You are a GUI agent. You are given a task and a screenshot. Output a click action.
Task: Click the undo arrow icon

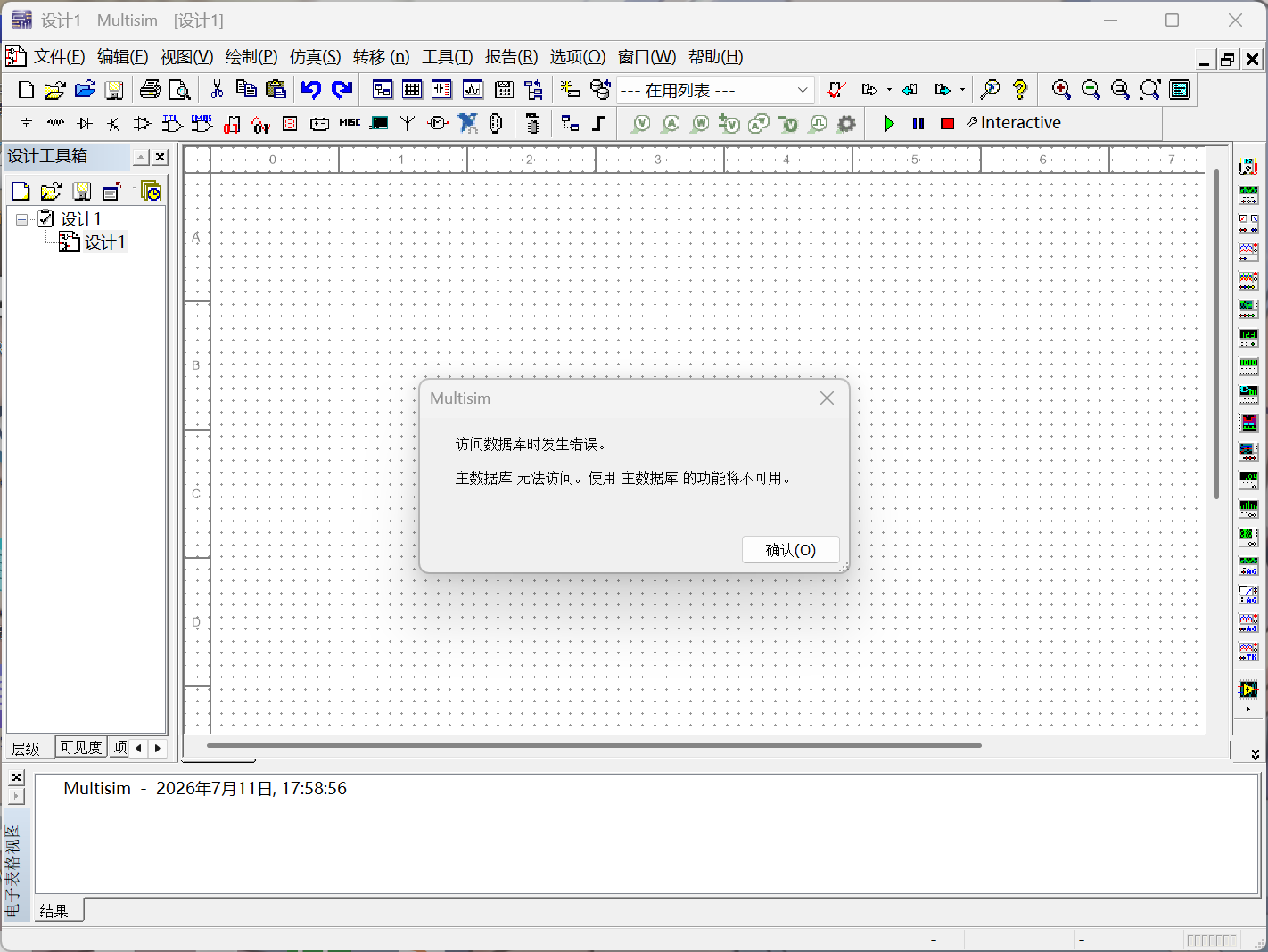point(310,89)
